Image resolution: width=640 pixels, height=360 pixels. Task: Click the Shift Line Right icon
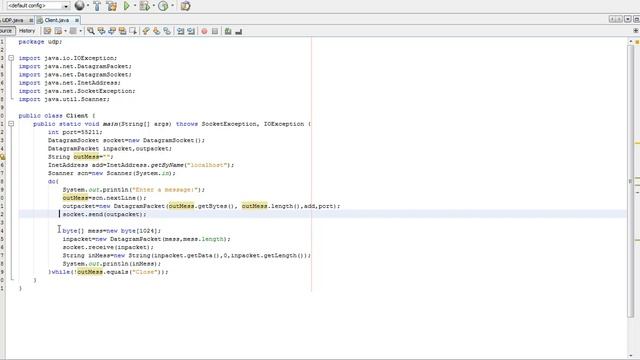pyautogui.click(x=191, y=31)
